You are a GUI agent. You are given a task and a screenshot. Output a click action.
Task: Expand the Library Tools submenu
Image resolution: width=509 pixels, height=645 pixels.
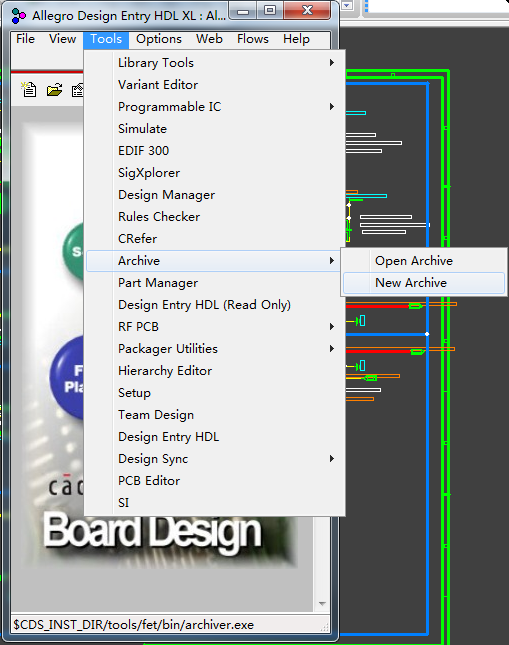pyautogui.click(x=214, y=63)
